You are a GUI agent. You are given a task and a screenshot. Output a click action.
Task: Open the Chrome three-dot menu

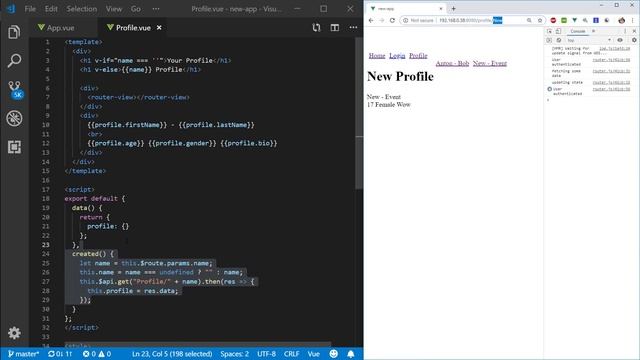click(x=633, y=20)
